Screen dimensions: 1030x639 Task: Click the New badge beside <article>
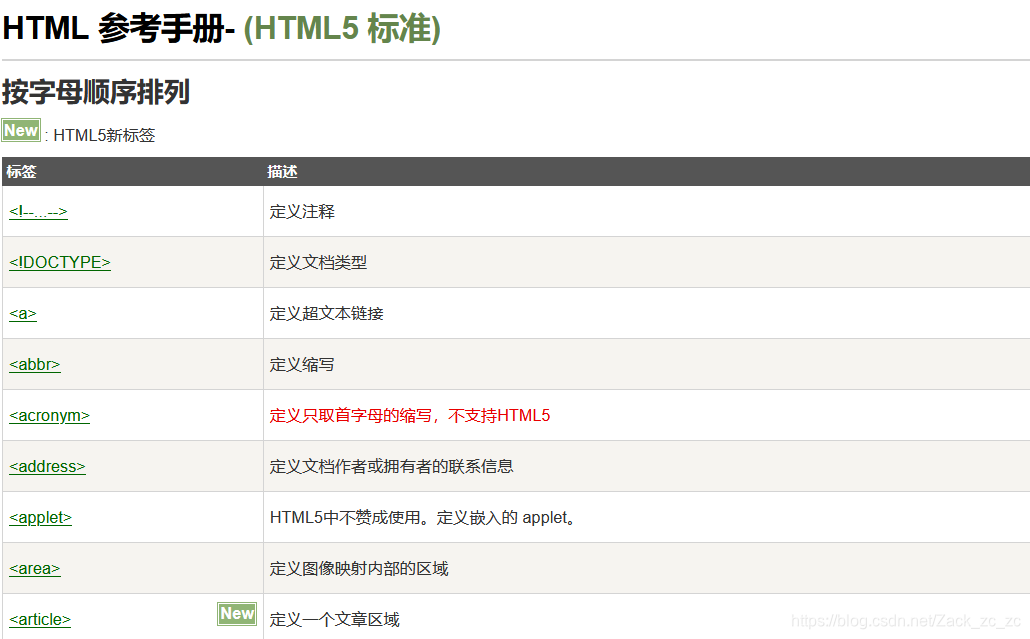pos(237,613)
